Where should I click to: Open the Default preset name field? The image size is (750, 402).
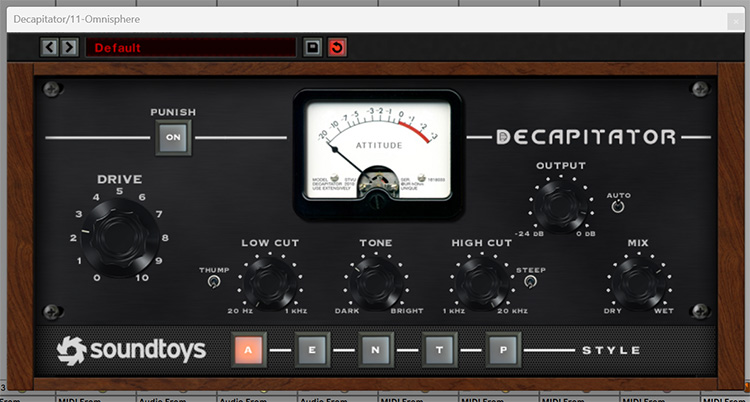pyautogui.click(x=191, y=47)
